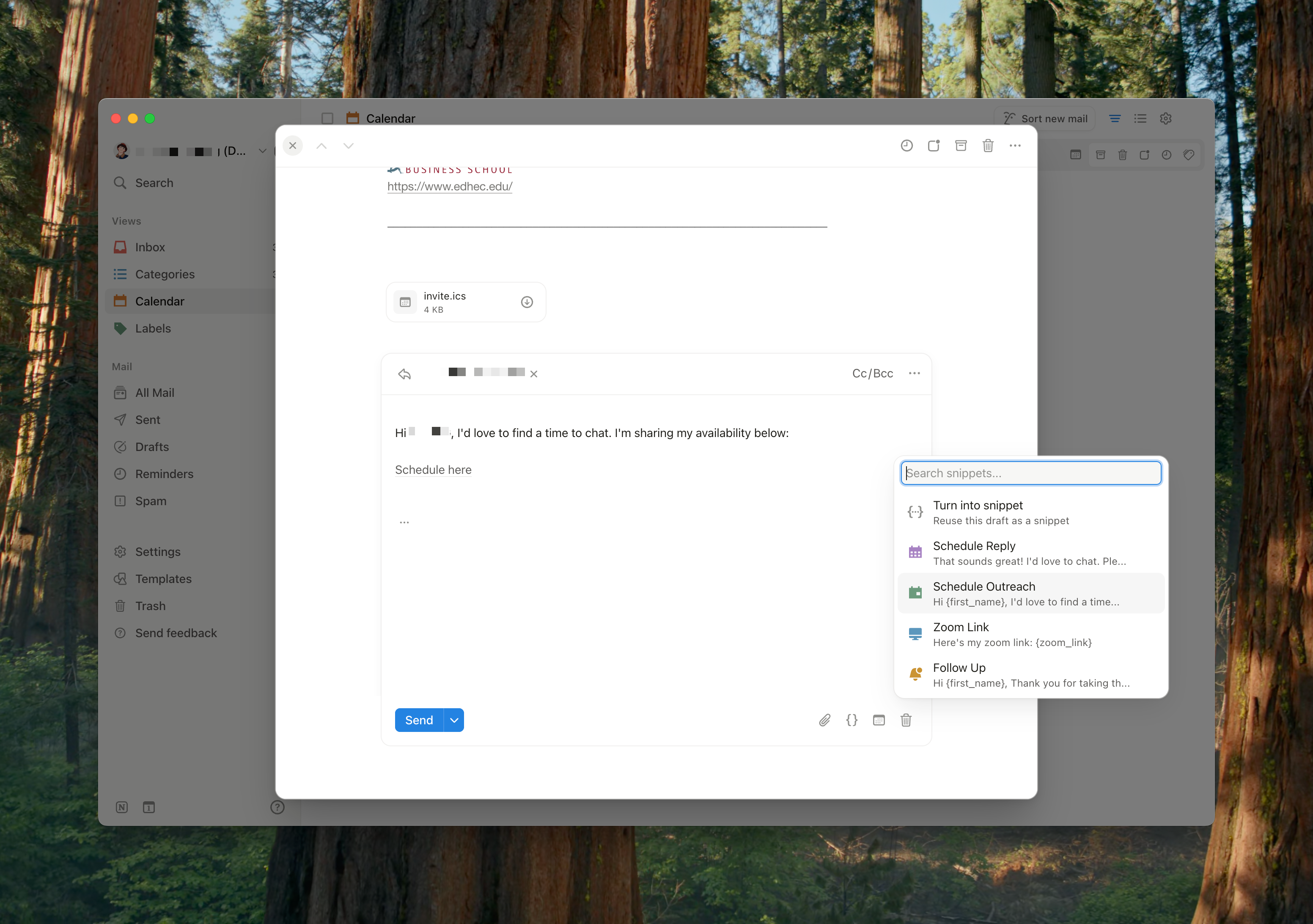Discard the draft with the composer trash icon
The width and height of the screenshot is (1313, 924).
point(906,720)
